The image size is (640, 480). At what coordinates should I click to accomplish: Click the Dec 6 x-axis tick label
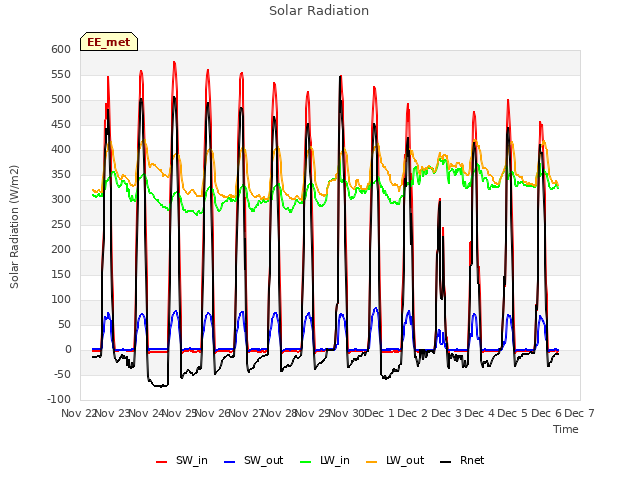tap(547, 413)
